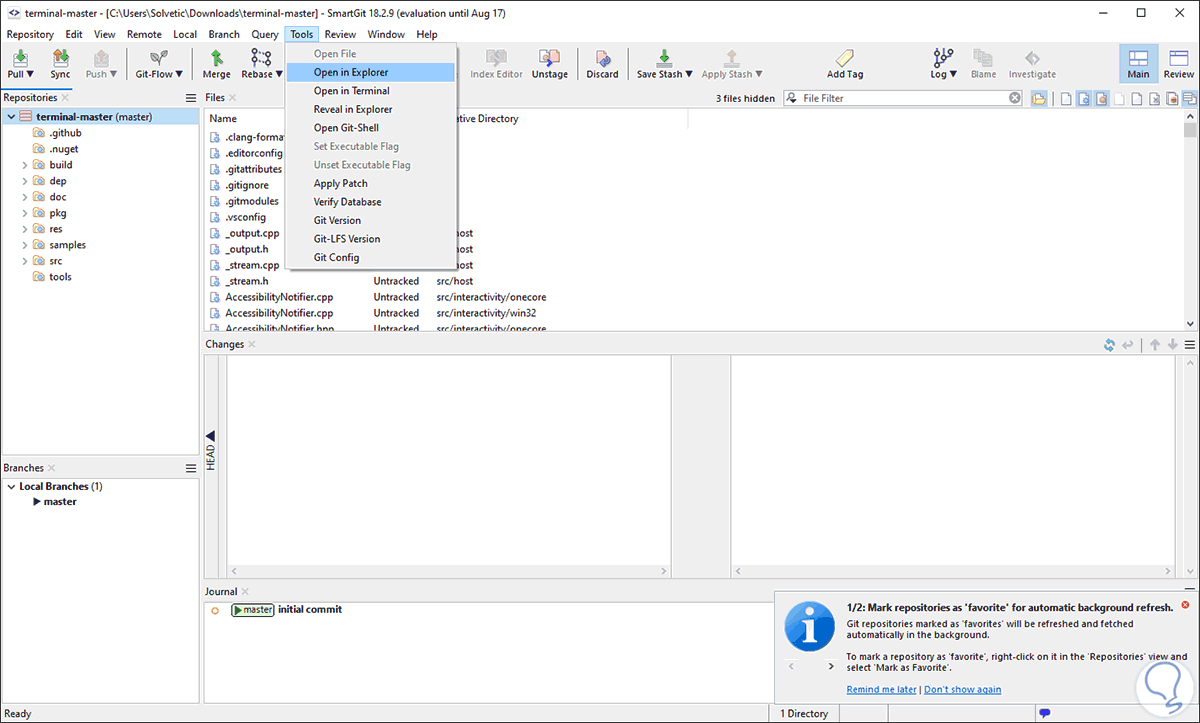Toggle the file icon with red marker
The height and width of the screenshot is (723, 1200).
1172,98
